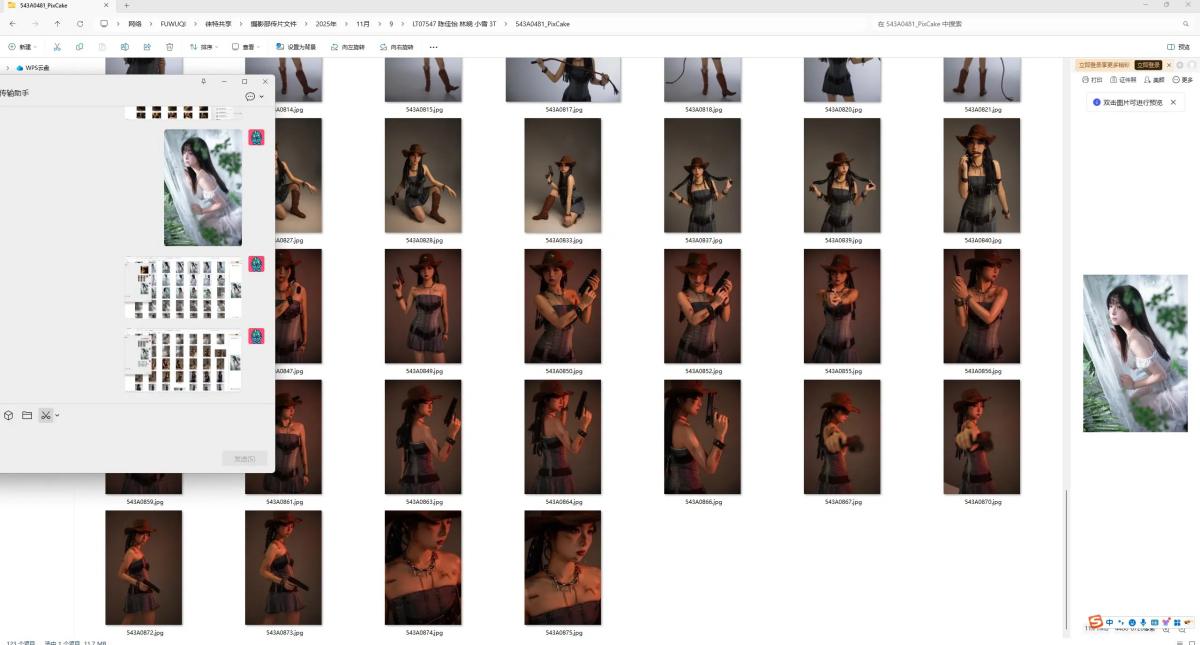Expand the WPS云盘 tree item
Image resolution: width=1200 pixels, height=645 pixels.
(8, 68)
